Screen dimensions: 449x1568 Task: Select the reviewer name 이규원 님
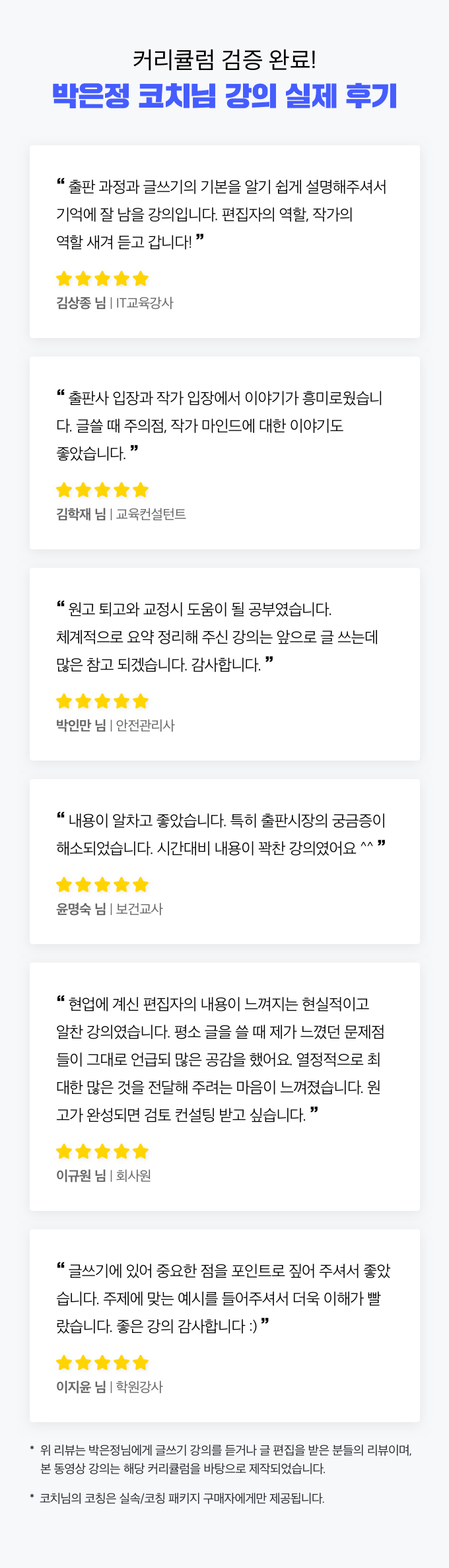[x=81, y=1176]
